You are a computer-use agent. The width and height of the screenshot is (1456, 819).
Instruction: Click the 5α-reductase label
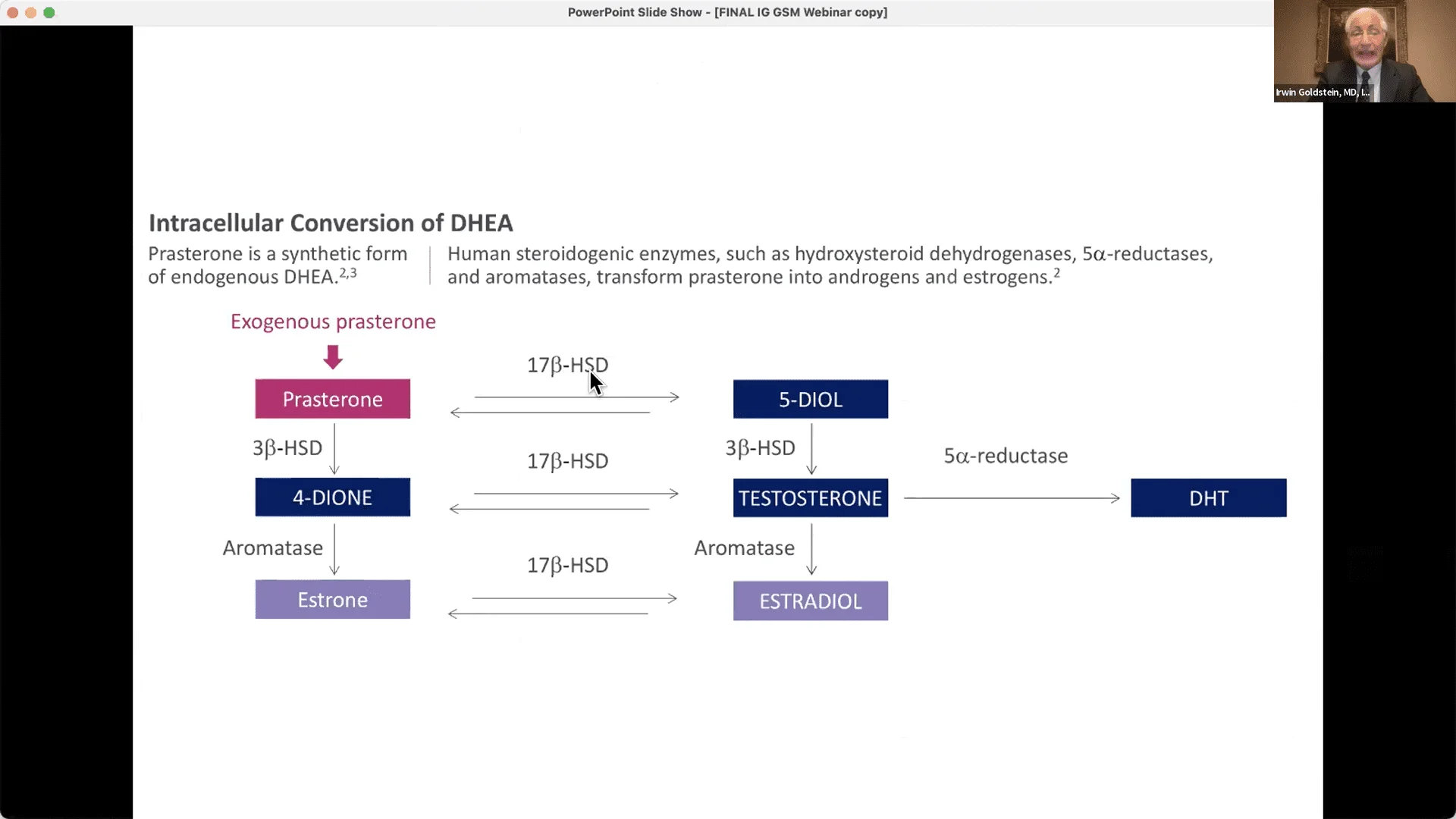(x=1006, y=456)
